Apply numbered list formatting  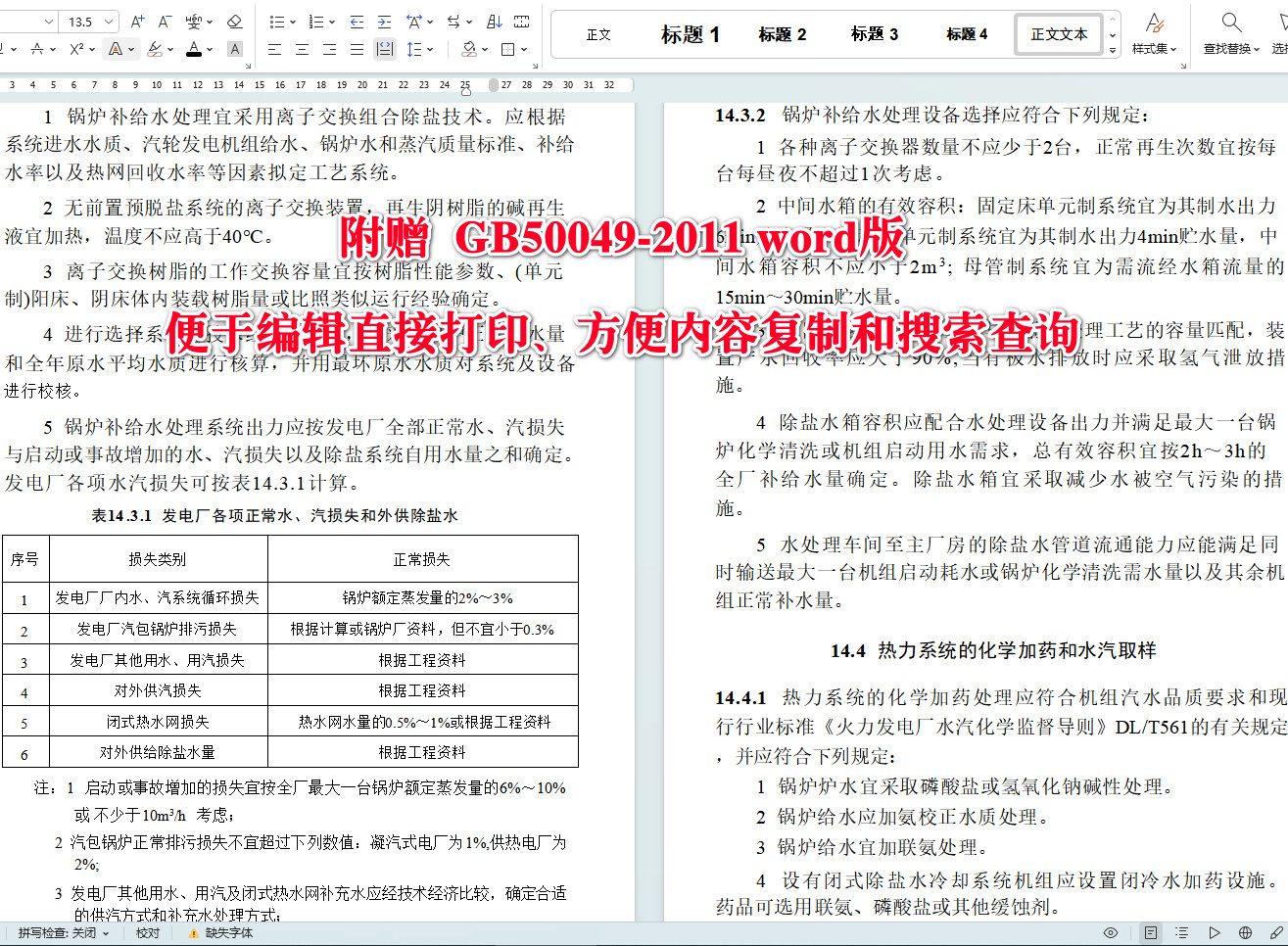pos(315,21)
